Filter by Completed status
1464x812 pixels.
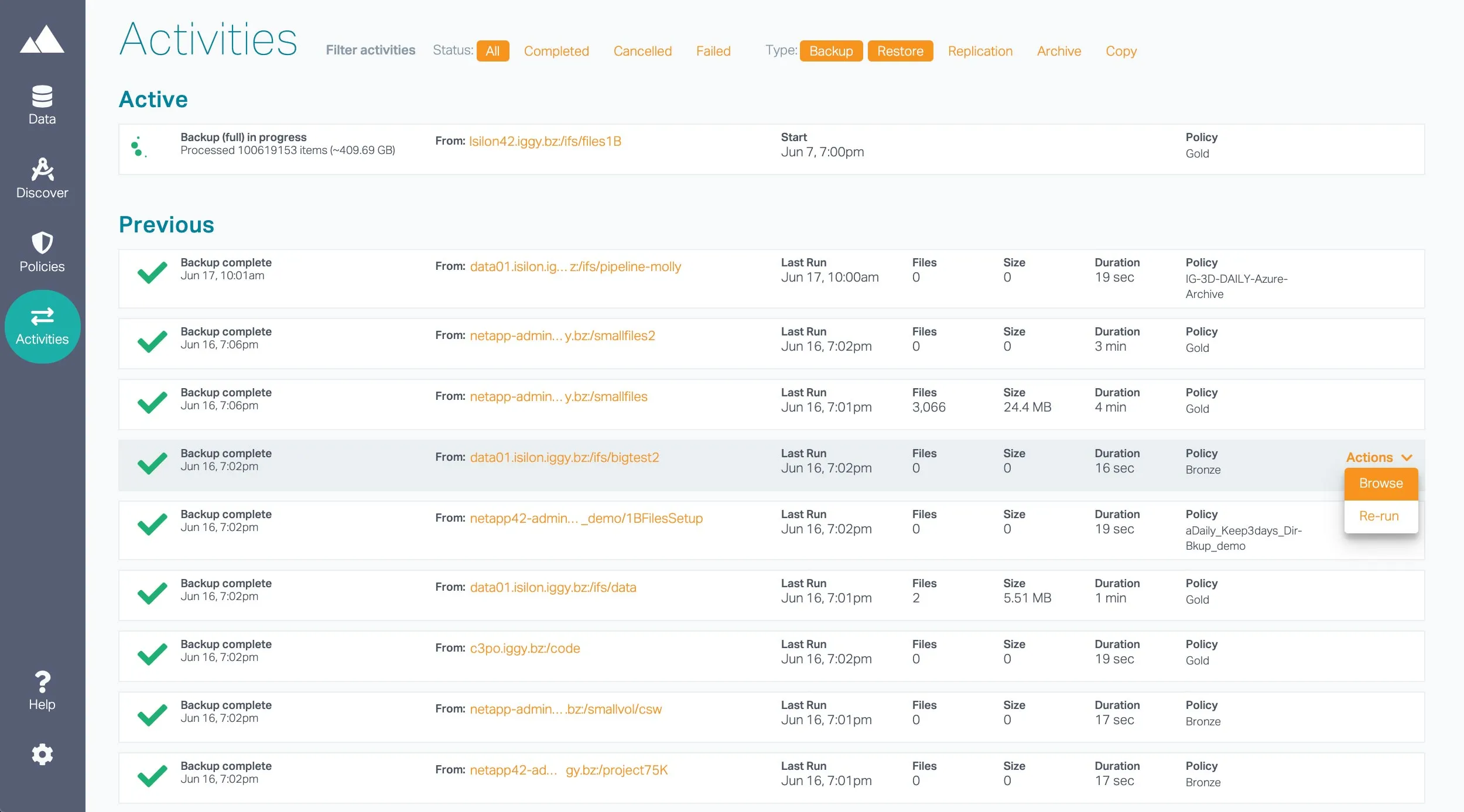556,51
